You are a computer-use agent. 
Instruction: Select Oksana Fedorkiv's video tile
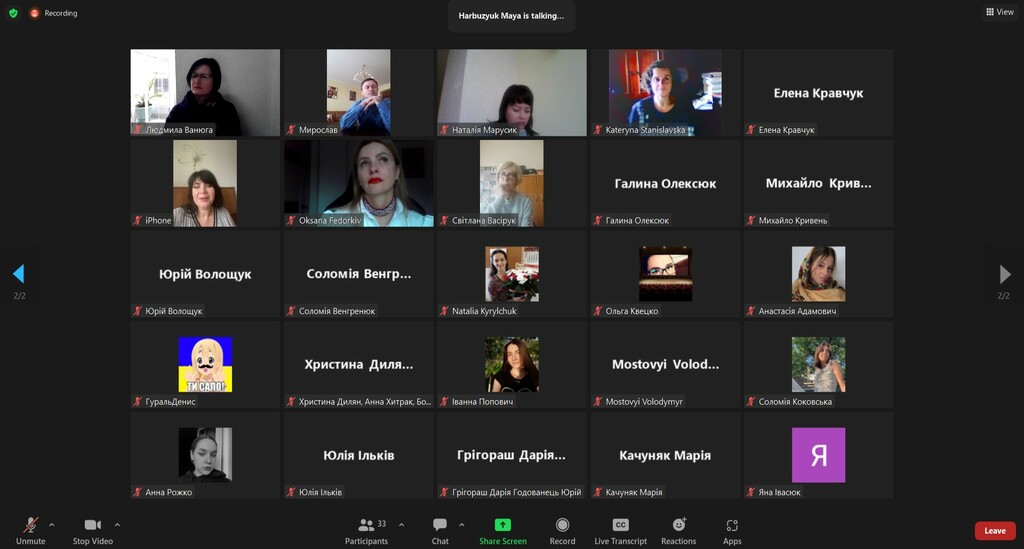359,182
